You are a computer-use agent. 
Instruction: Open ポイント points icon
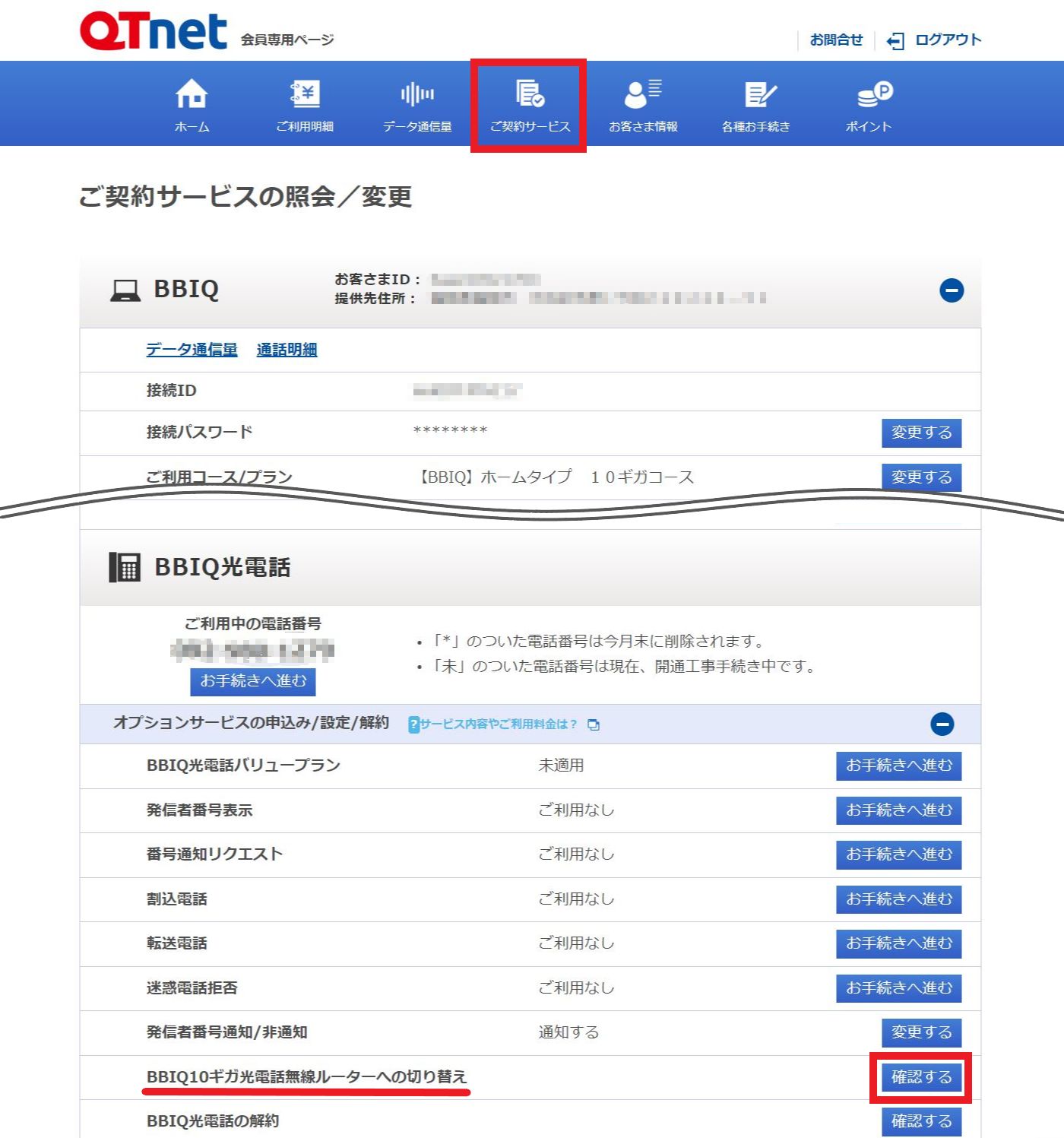[869, 106]
